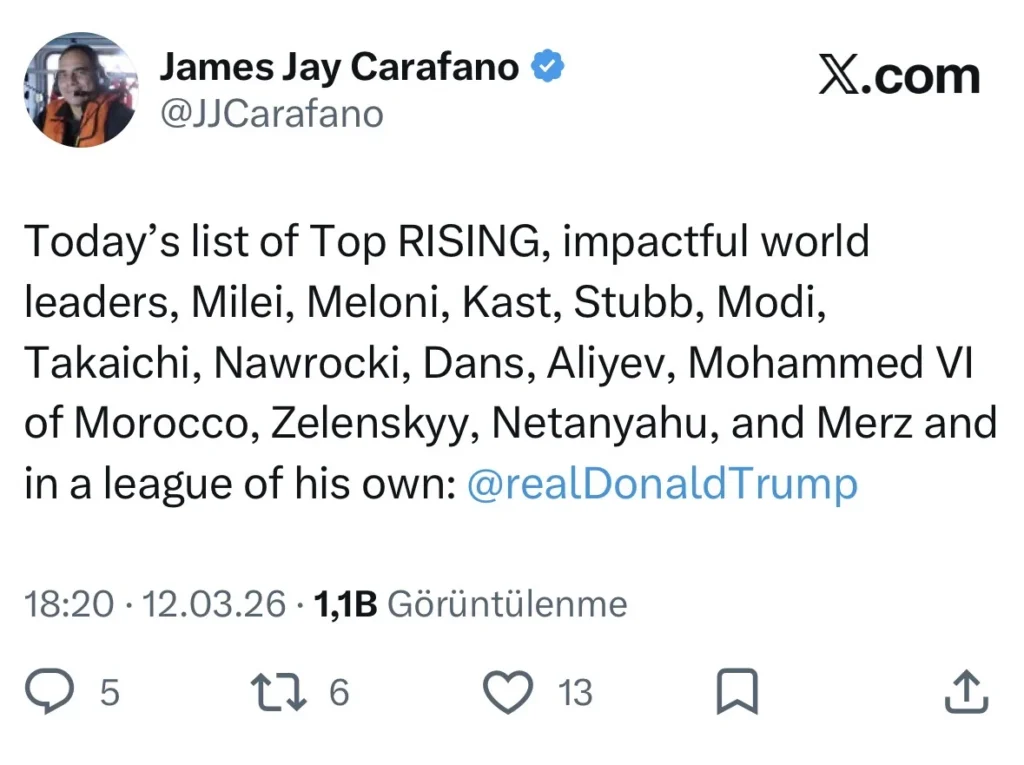View the 1,1B view count
Image resolution: width=1024 pixels, height=765 pixels.
tap(345, 604)
